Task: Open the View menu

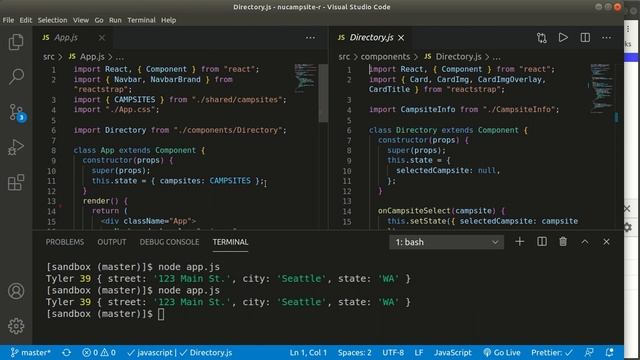Action: pyautogui.click(x=81, y=20)
